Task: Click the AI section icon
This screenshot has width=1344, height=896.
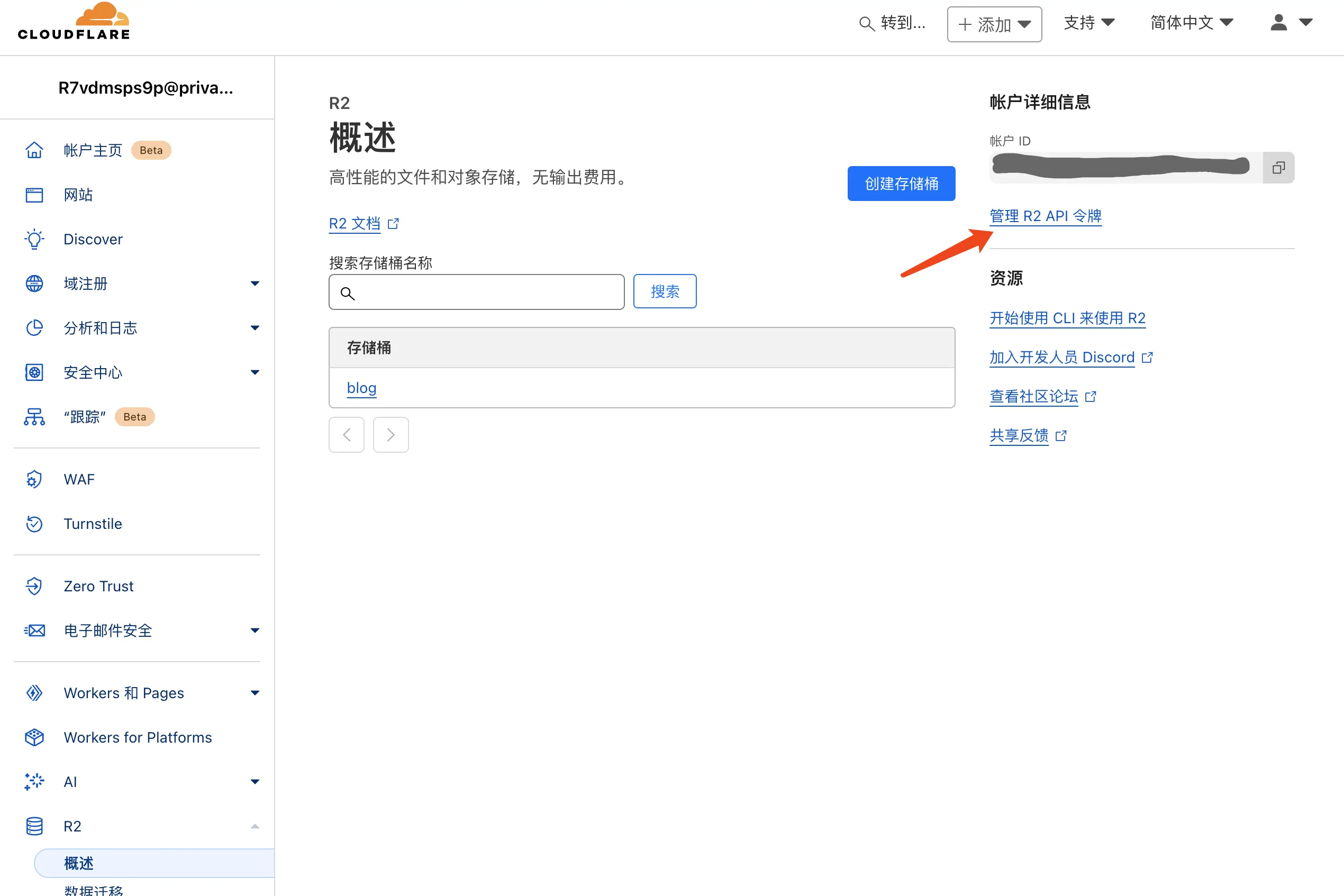Action: click(x=33, y=781)
